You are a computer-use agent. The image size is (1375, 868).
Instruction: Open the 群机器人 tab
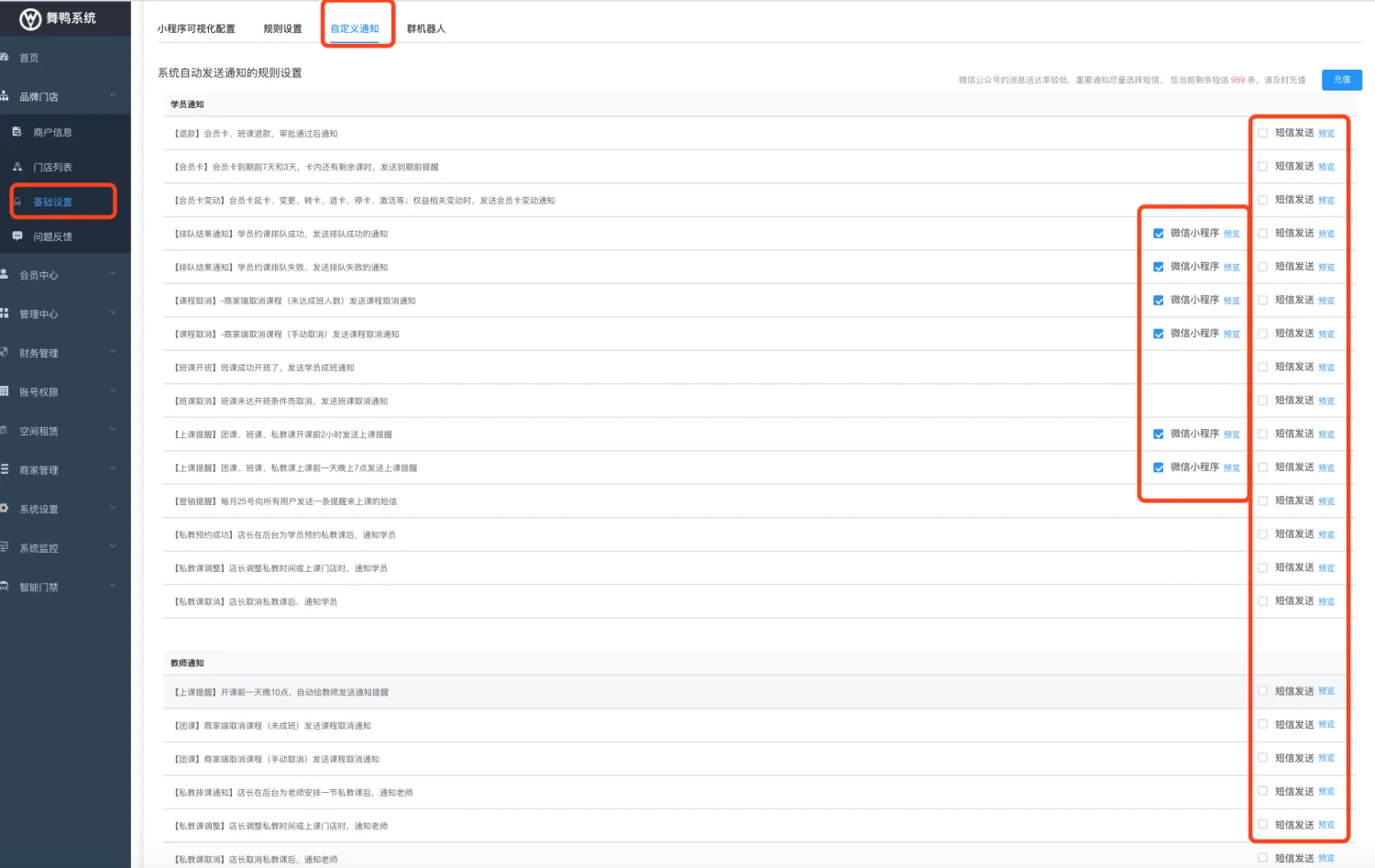pyautogui.click(x=425, y=28)
